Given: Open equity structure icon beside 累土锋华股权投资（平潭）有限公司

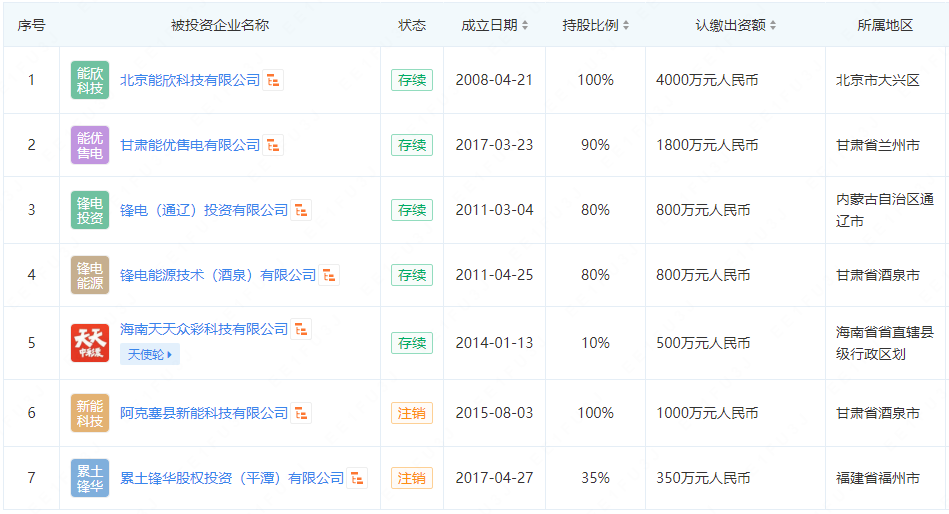Looking at the screenshot, I should pos(356,478).
